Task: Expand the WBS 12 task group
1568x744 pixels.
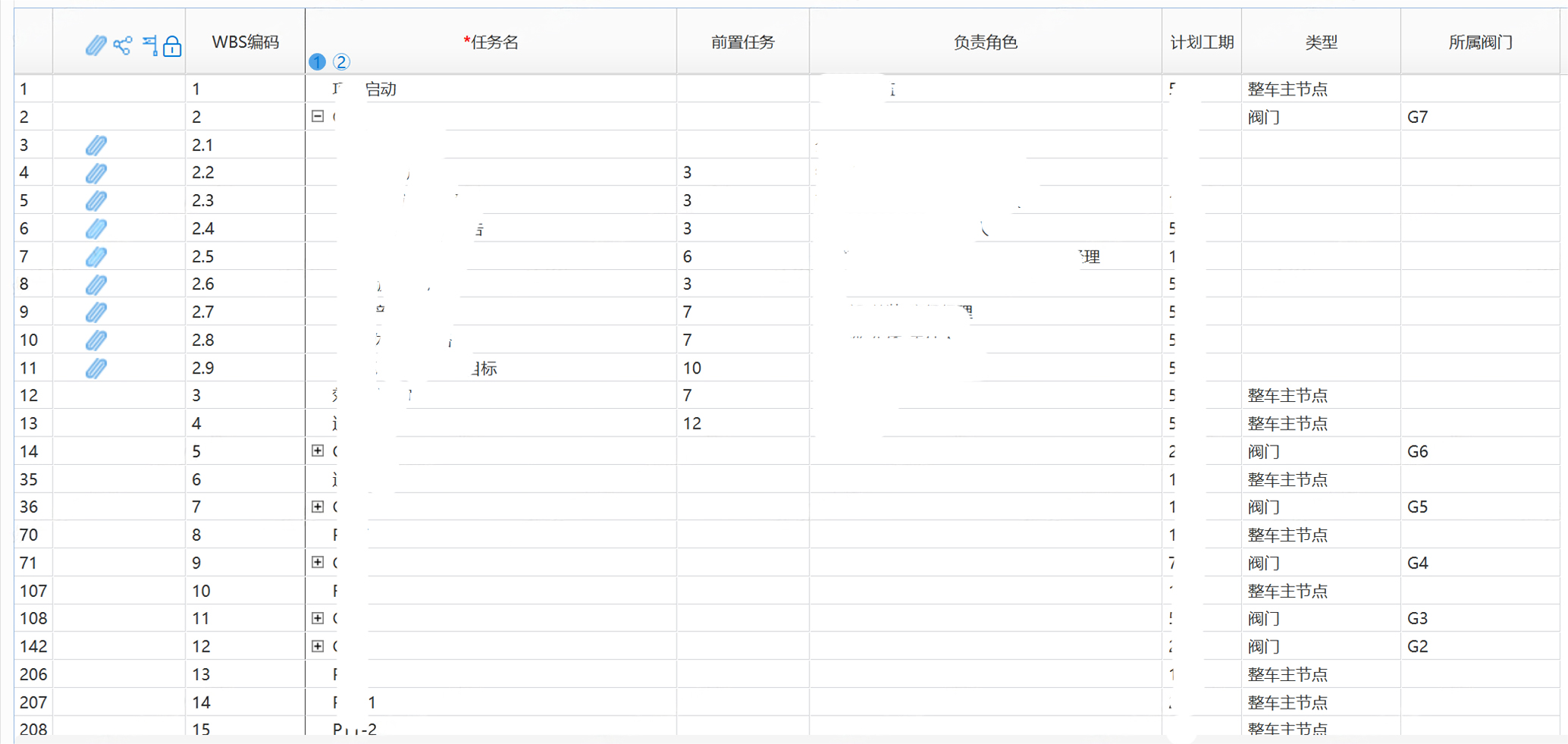Action: 318,645
